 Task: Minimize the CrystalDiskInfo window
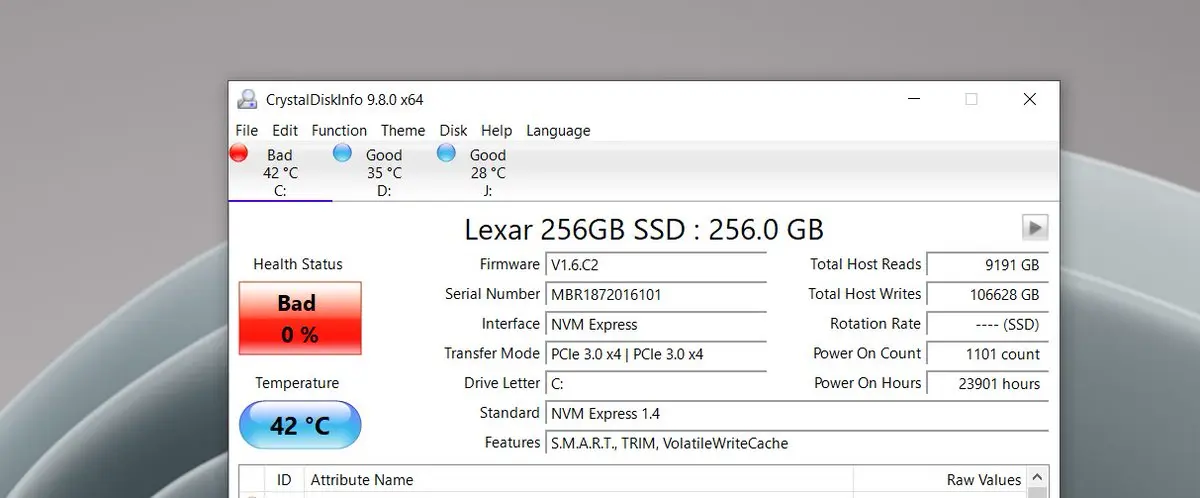(x=914, y=99)
